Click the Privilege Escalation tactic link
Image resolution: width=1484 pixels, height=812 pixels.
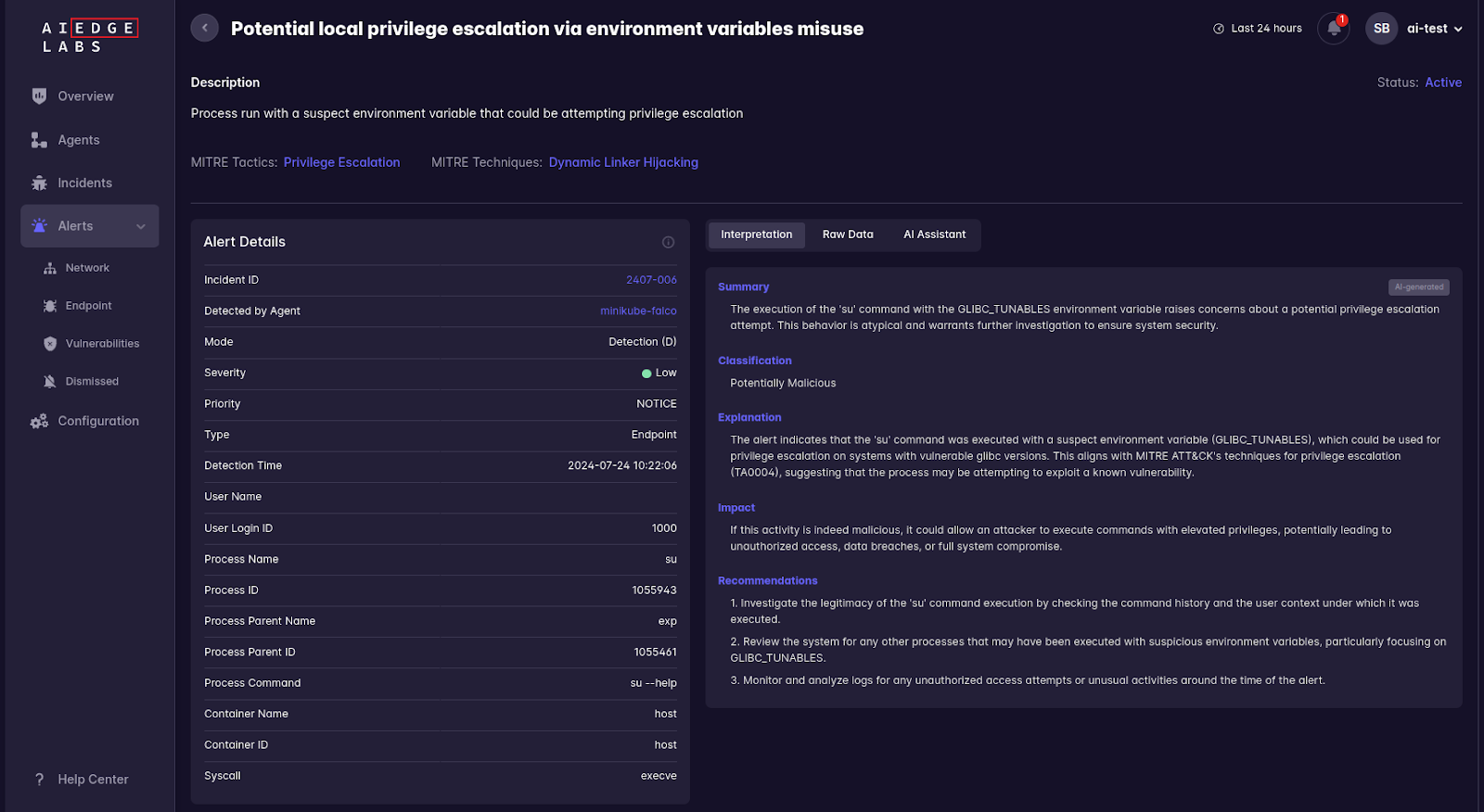[x=341, y=162]
